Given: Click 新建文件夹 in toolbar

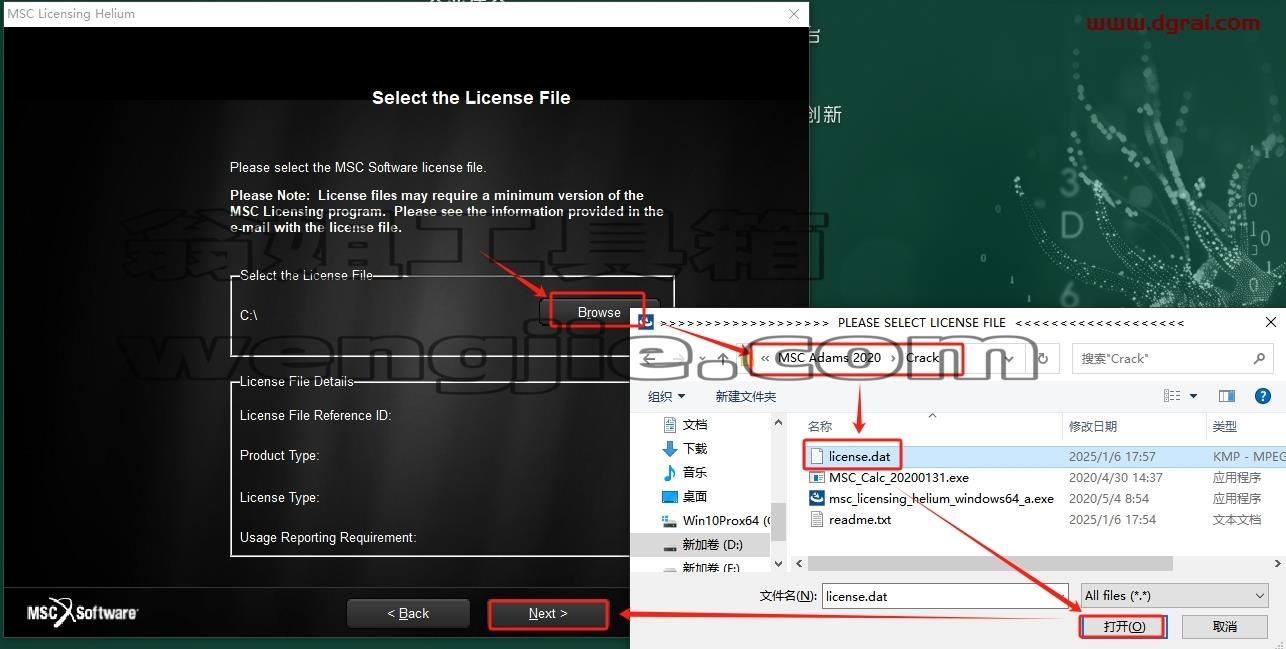Looking at the screenshot, I should click(746, 396).
